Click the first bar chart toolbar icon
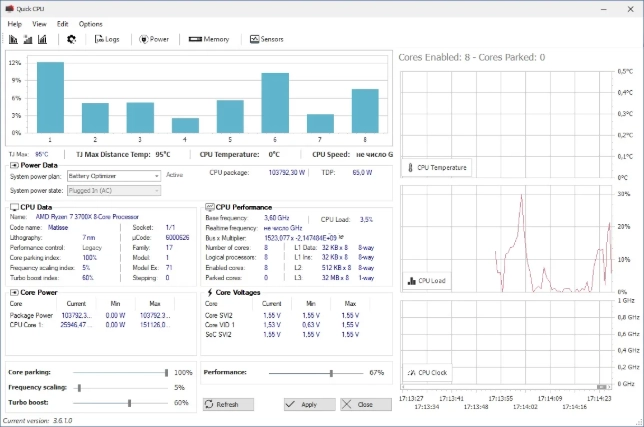Screen dimensions: 644x427 coord(13,39)
